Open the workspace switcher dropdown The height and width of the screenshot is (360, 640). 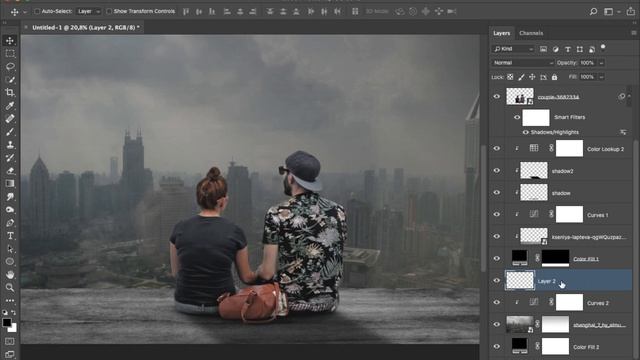(x=611, y=11)
